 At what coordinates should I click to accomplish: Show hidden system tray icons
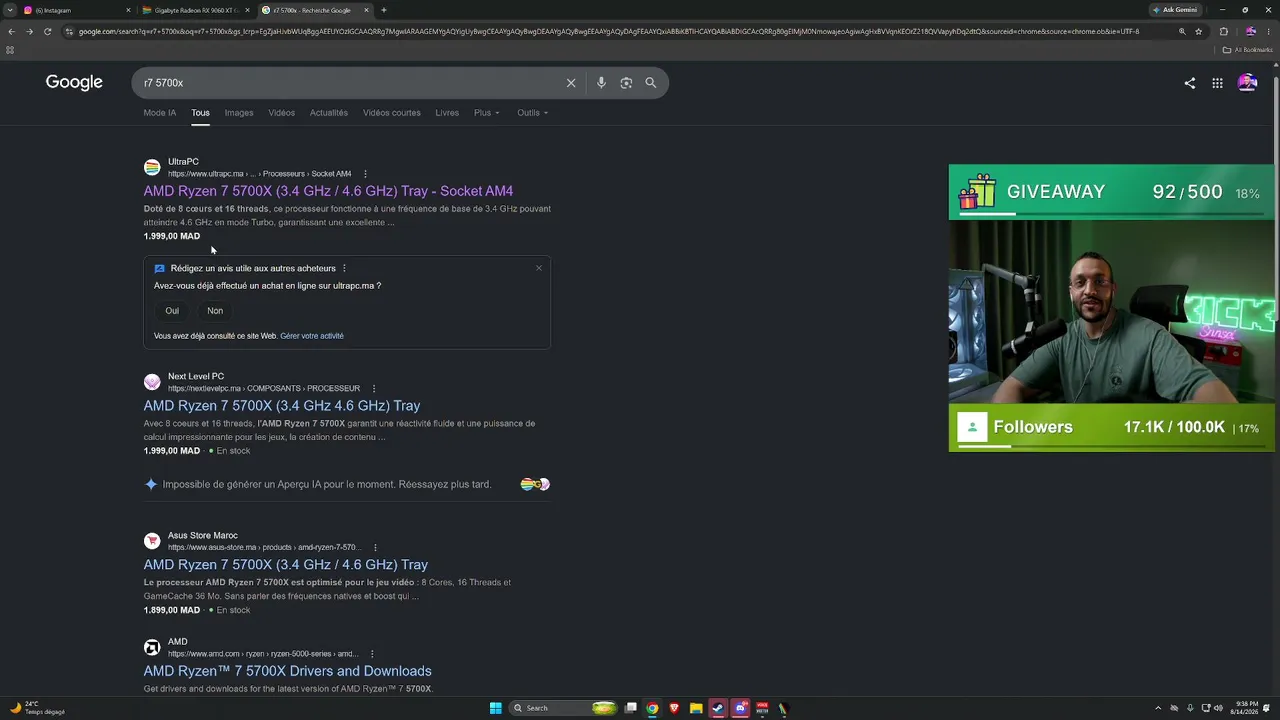point(1158,708)
